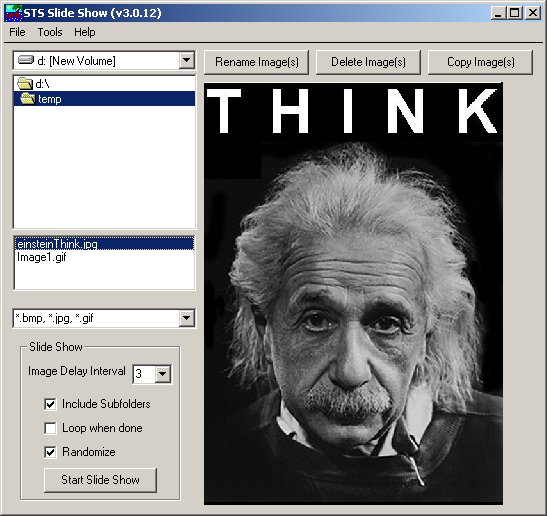Image resolution: width=547 pixels, height=516 pixels.
Task: Expand the file type filter dropdown
Action: click(x=187, y=318)
